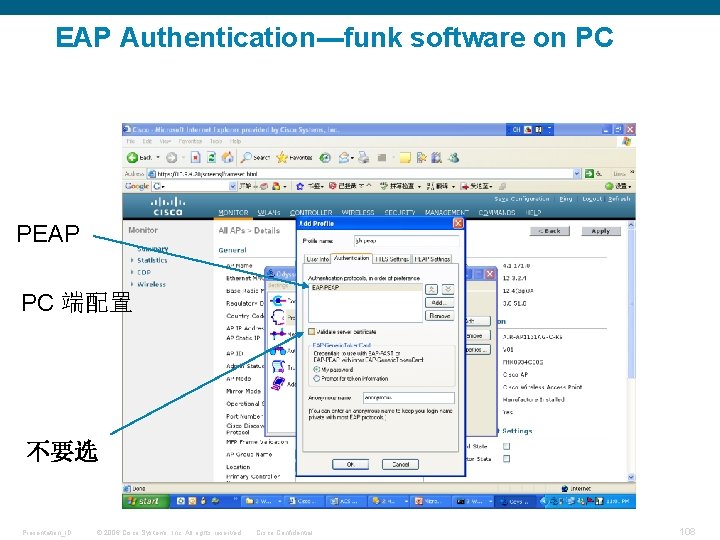Viewport: 720px width, 540px height.
Task: Open the MONITOR menu
Action: coord(233,213)
